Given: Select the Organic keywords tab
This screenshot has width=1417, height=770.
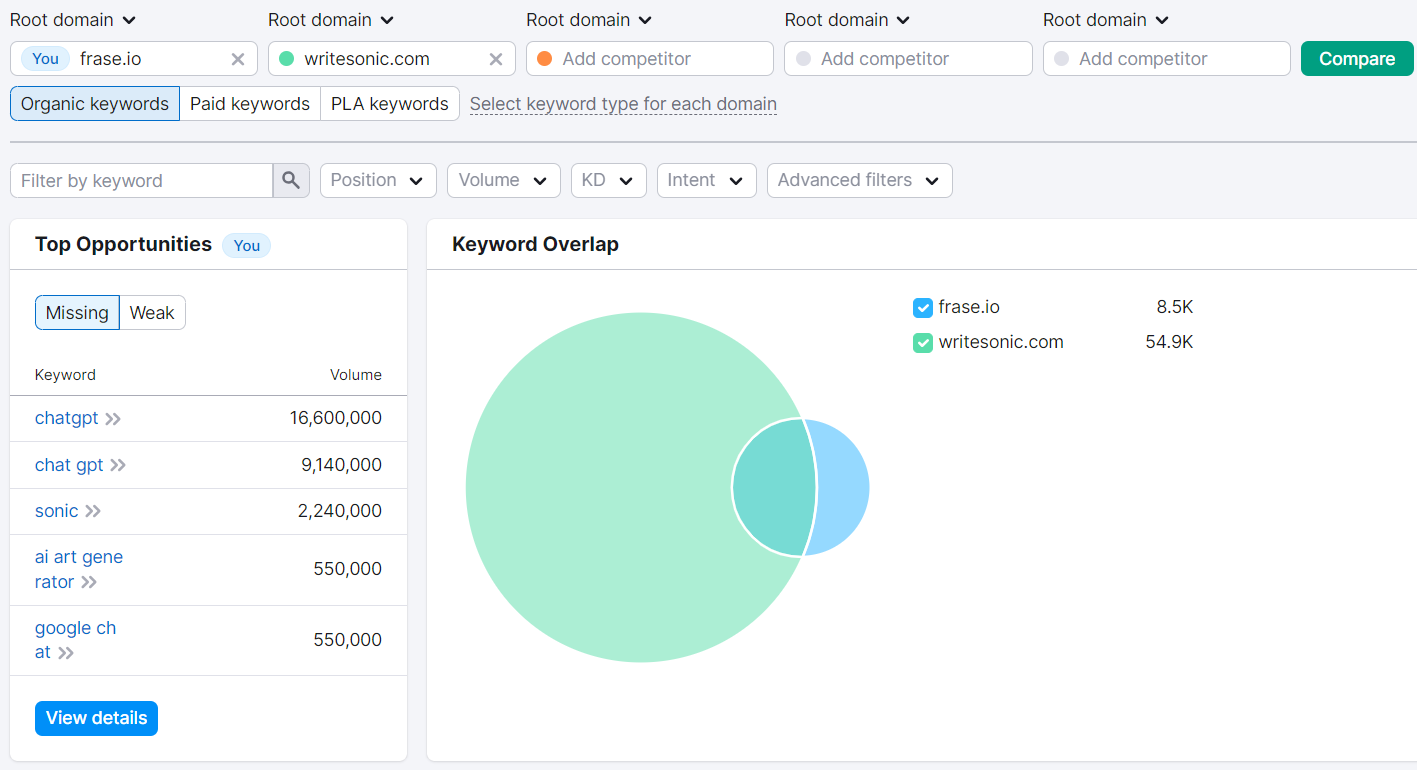Looking at the screenshot, I should click(x=95, y=104).
